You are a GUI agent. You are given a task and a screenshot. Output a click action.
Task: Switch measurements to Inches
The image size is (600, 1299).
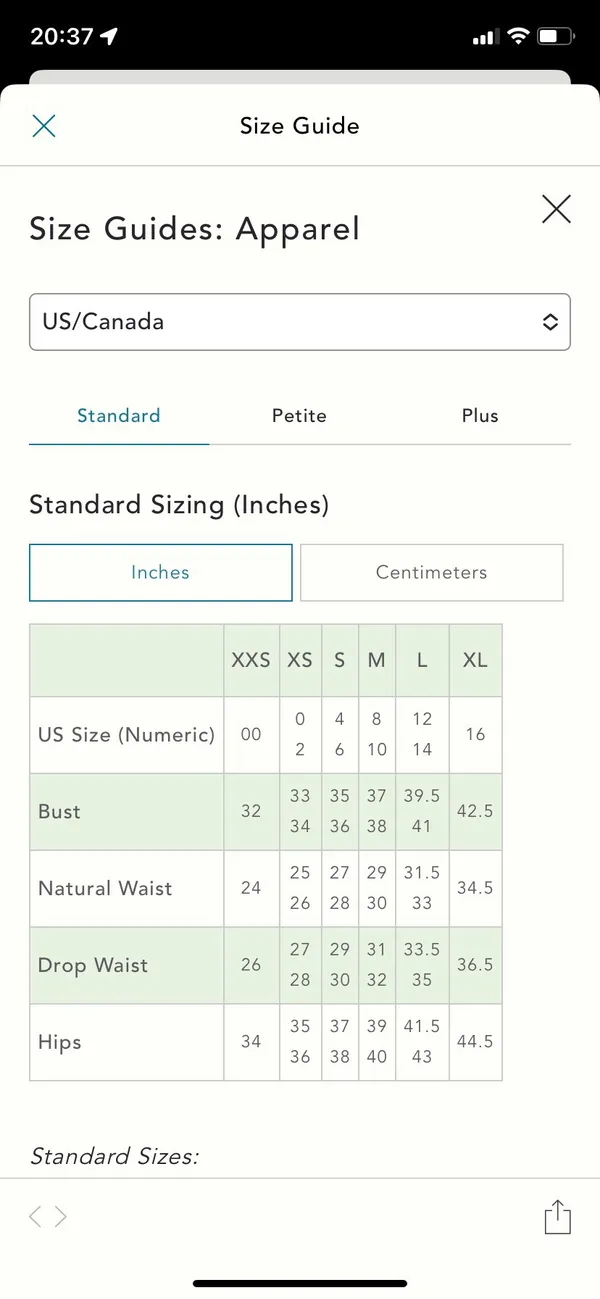161,572
